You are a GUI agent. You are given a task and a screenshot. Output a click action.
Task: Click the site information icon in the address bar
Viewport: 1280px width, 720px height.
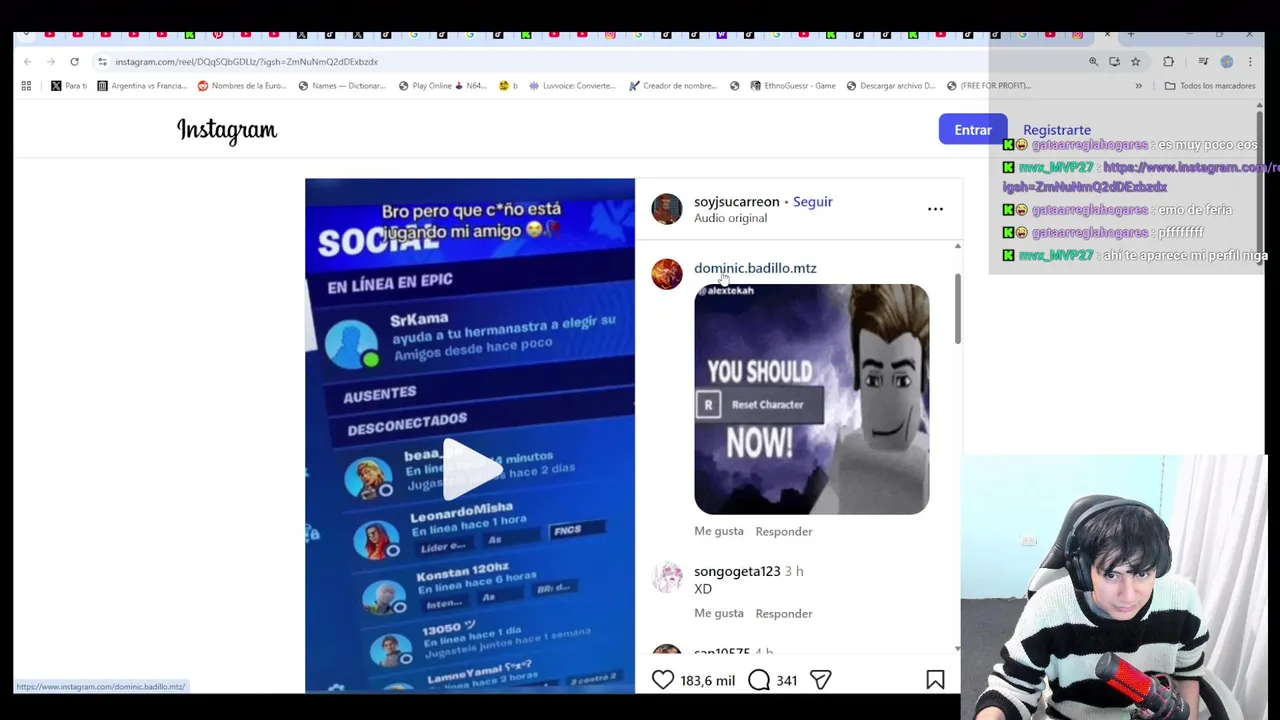(x=102, y=61)
